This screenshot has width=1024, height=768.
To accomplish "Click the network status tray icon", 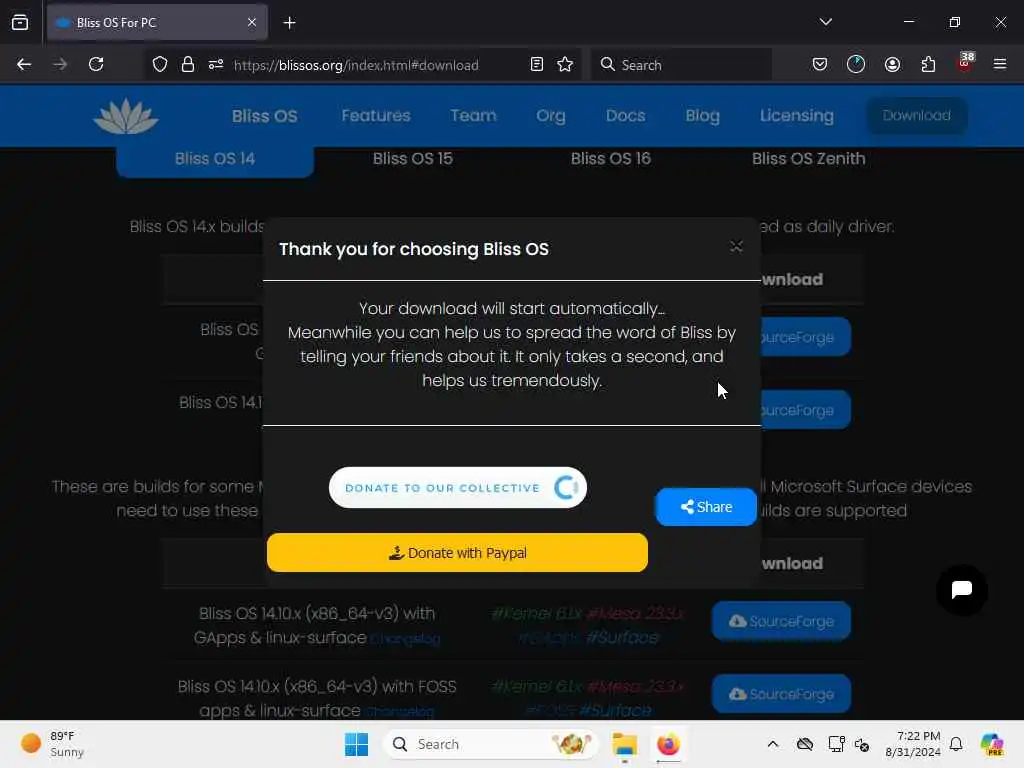I will tap(836, 744).
